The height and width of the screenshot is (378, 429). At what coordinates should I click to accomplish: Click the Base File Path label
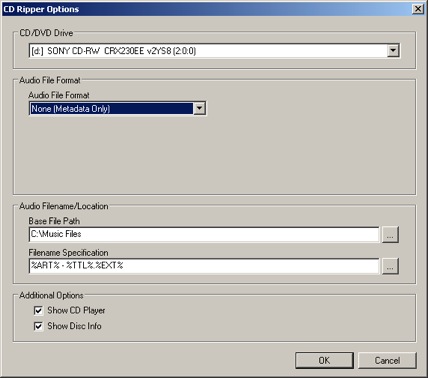pos(54,221)
